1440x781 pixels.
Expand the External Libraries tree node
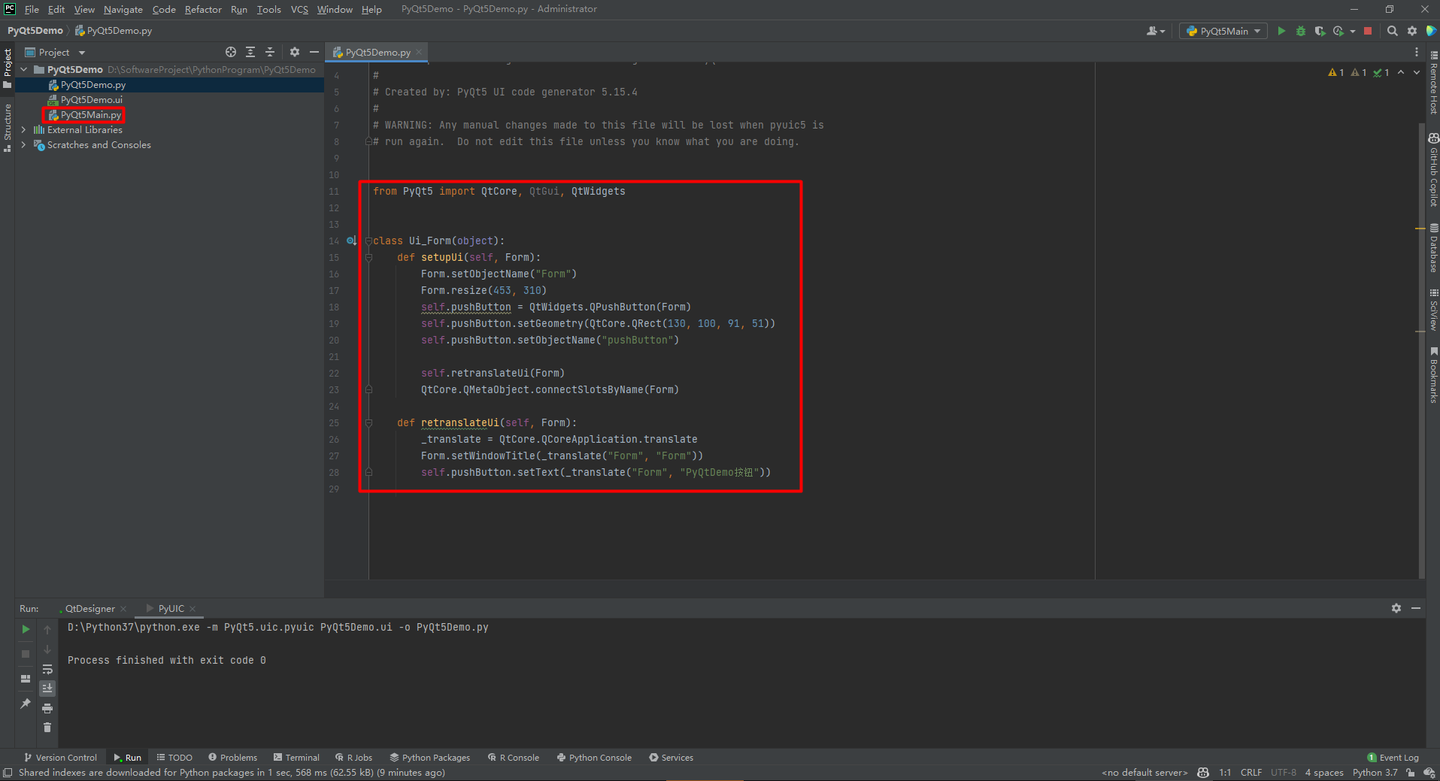point(24,130)
